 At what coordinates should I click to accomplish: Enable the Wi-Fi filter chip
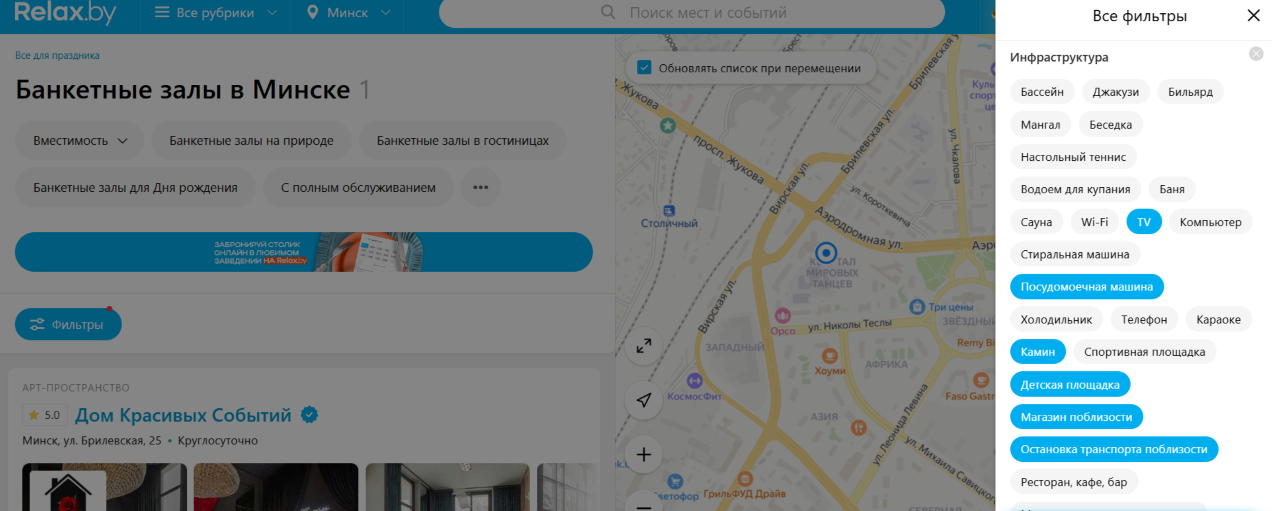[1095, 222]
